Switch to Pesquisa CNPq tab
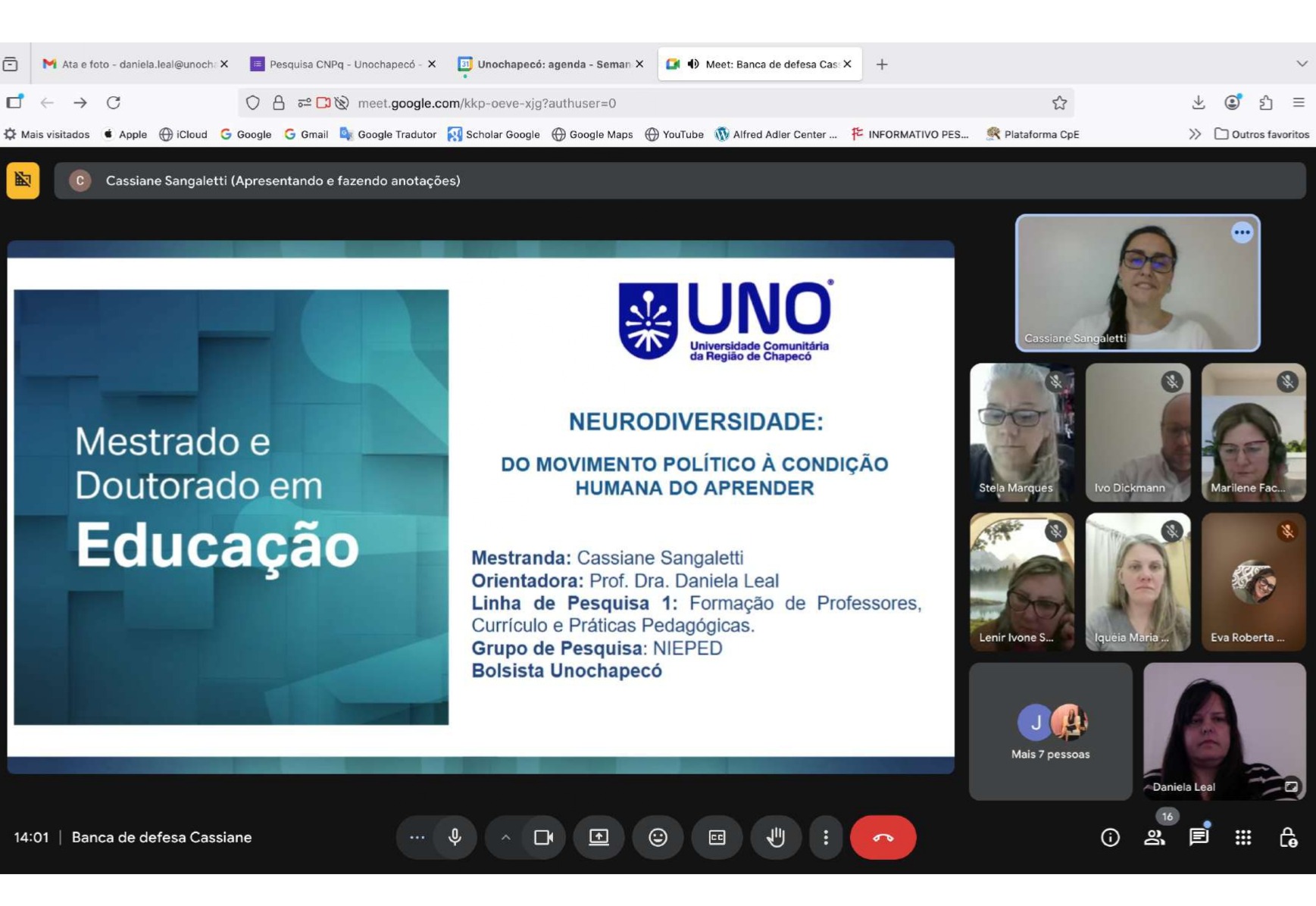This screenshot has height=906, width=1316. click(341, 64)
